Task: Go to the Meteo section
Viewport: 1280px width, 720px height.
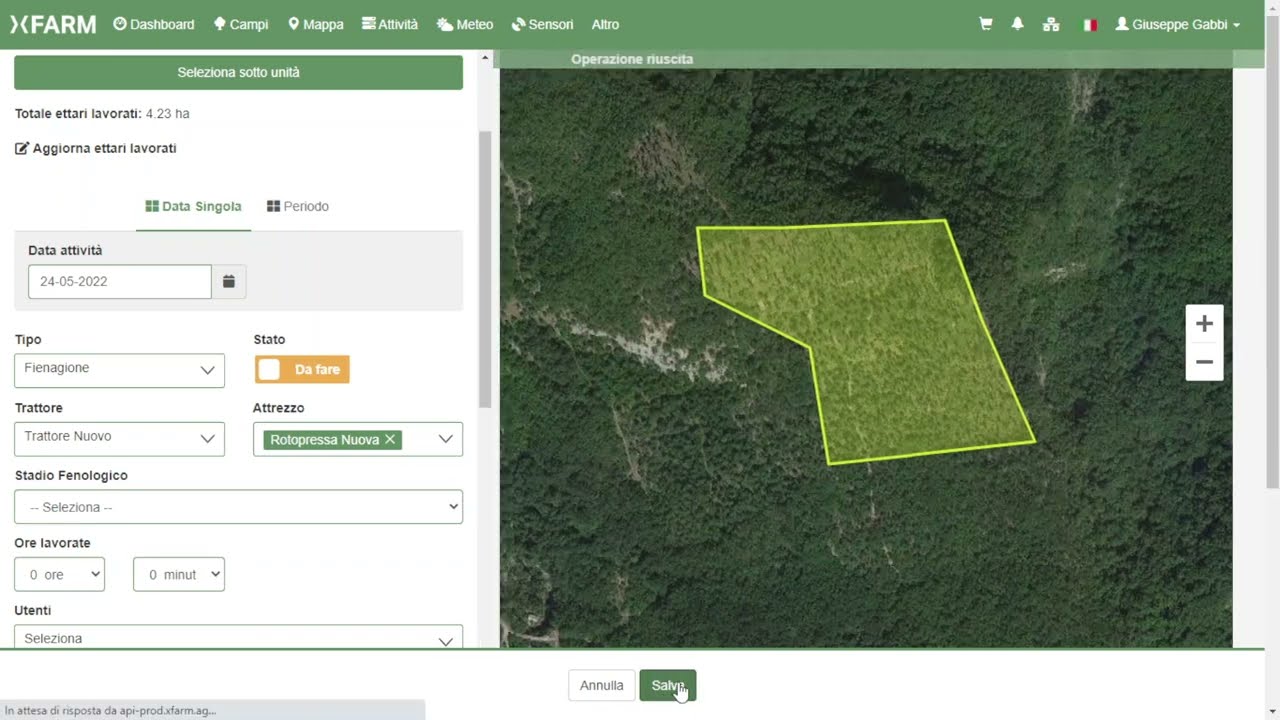Action: click(465, 24)
